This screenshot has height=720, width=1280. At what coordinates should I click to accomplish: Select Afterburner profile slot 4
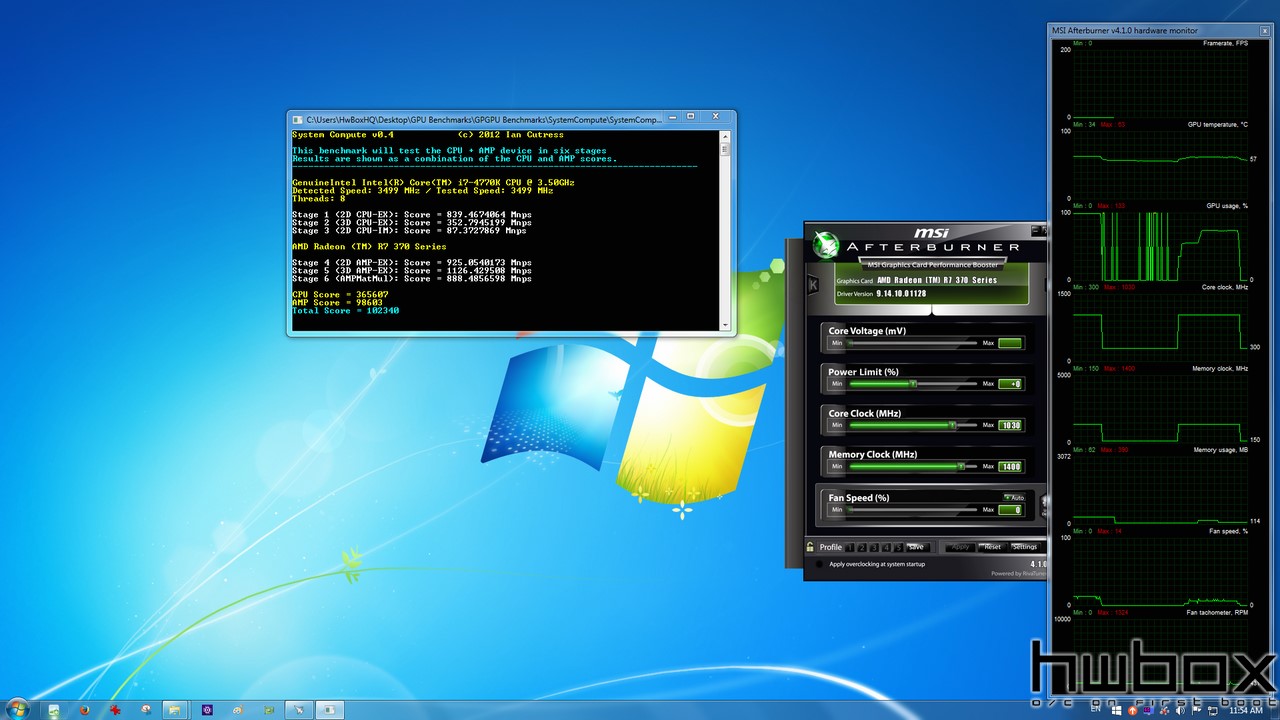point(886,547)
